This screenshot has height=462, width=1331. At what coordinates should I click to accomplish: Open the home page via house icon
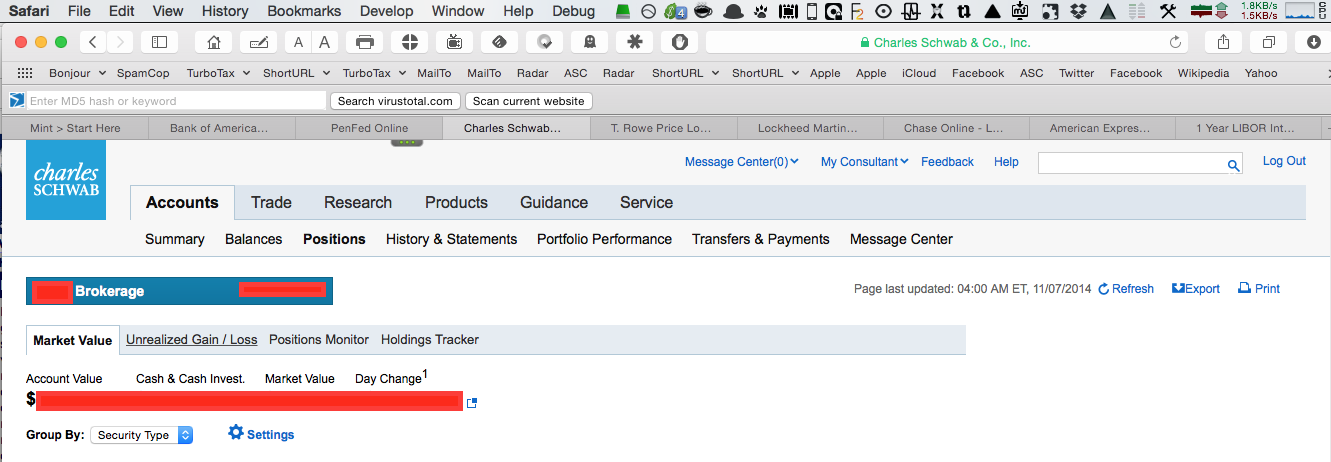tap(214, 42)
